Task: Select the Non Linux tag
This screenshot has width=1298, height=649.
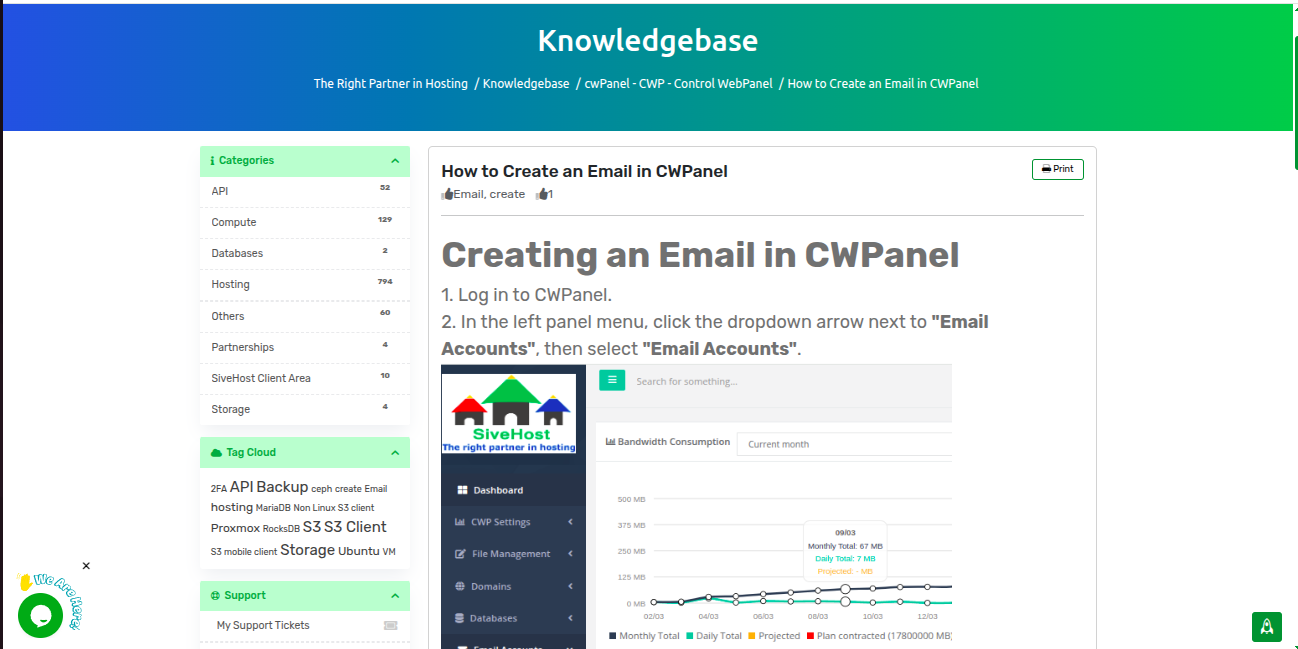Action: (x=314, y=508)
